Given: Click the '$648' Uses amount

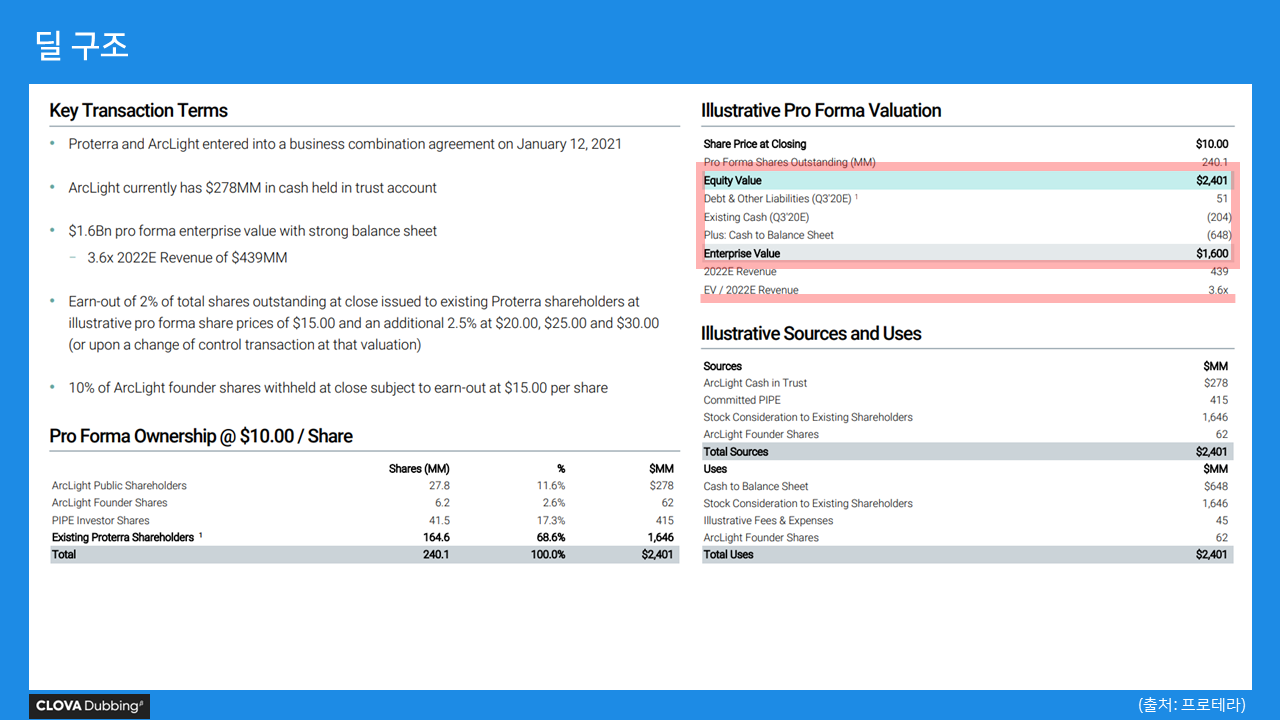Looking at the screenshot, I should [x=1216, y=487].
